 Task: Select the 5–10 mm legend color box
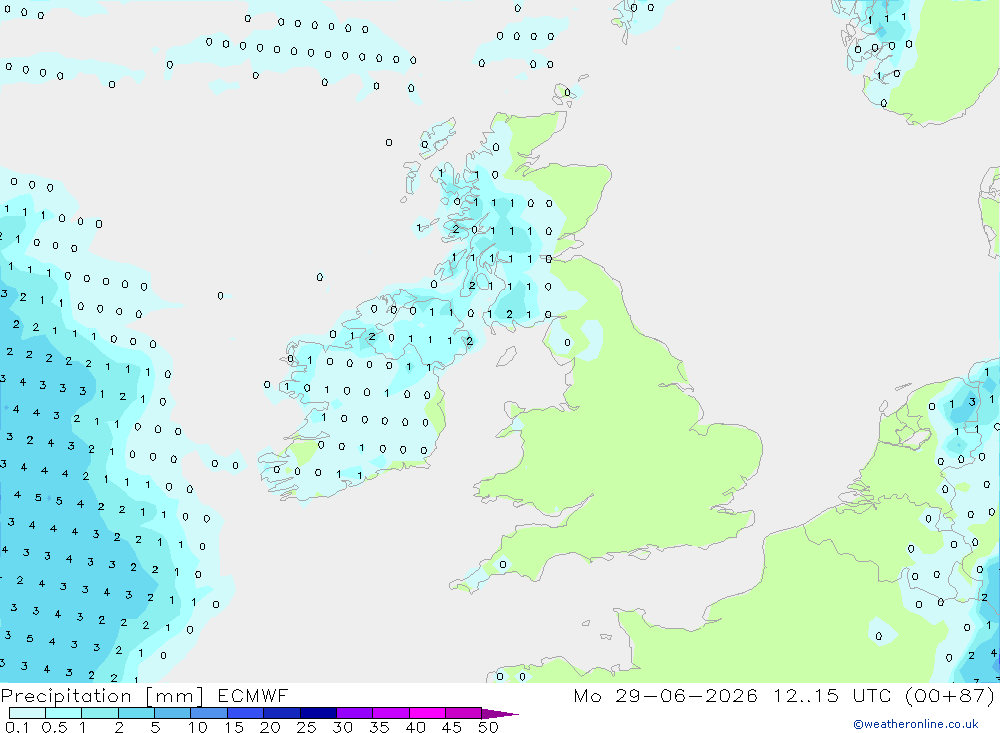(x=173, y=713)
